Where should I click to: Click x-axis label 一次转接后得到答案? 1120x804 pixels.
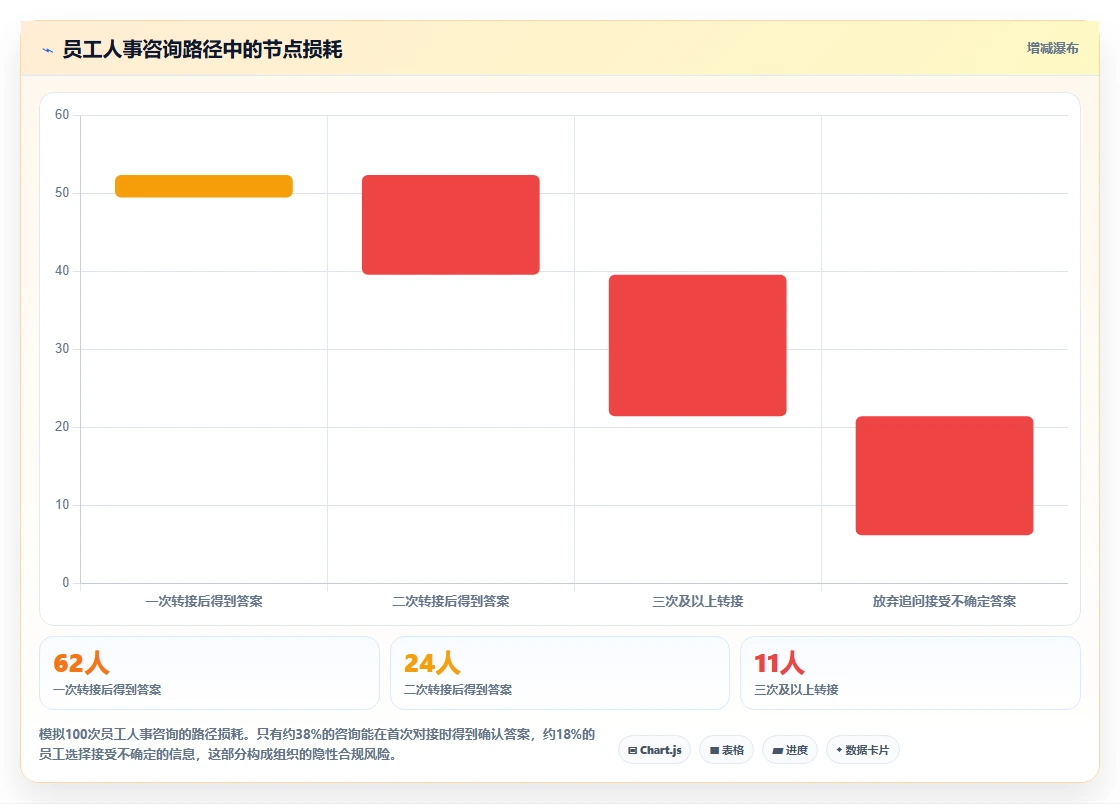point(204,601)
